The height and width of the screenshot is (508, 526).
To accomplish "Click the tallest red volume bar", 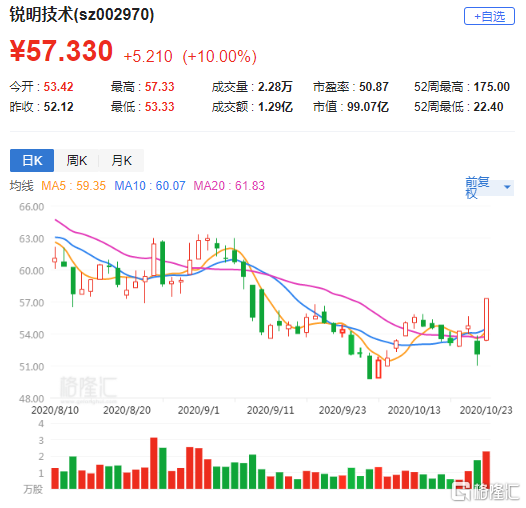I will (x=154, y=463).
